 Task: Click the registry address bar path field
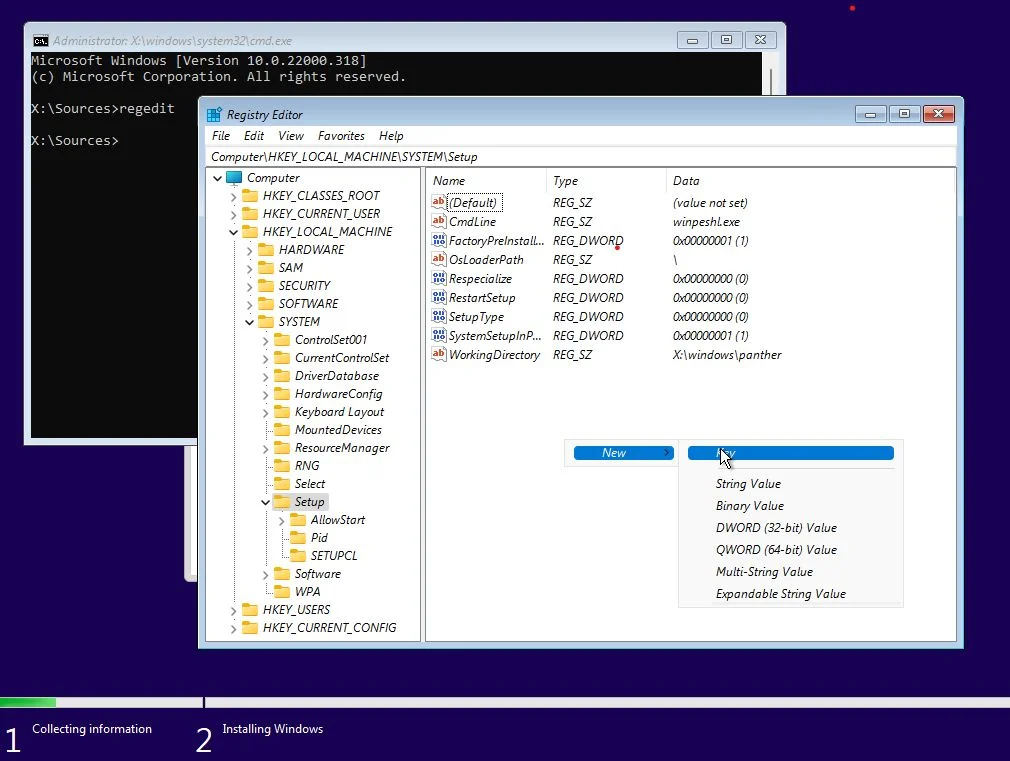tap(581, 157)
